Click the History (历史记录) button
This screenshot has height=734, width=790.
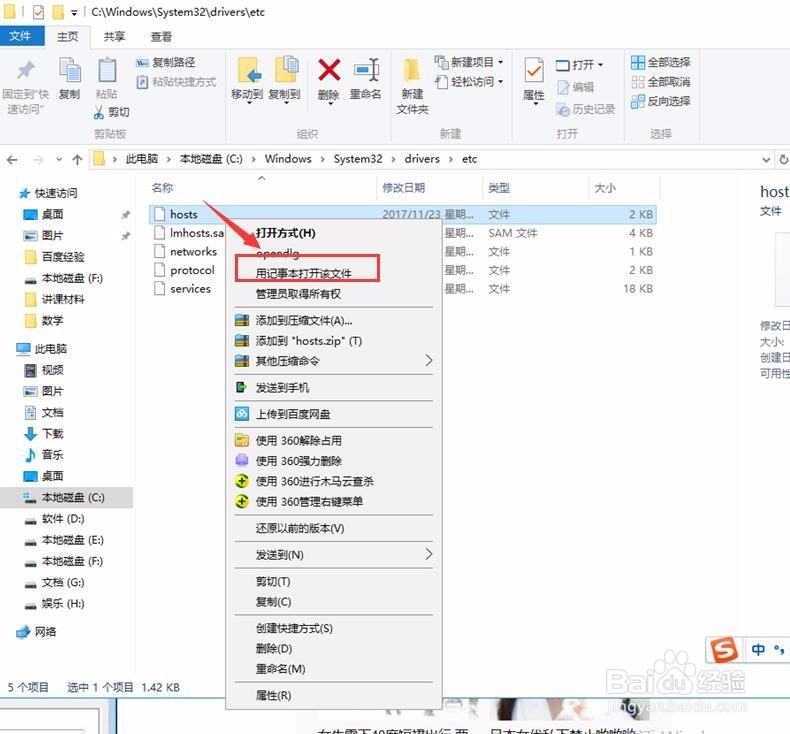(585, 109)
